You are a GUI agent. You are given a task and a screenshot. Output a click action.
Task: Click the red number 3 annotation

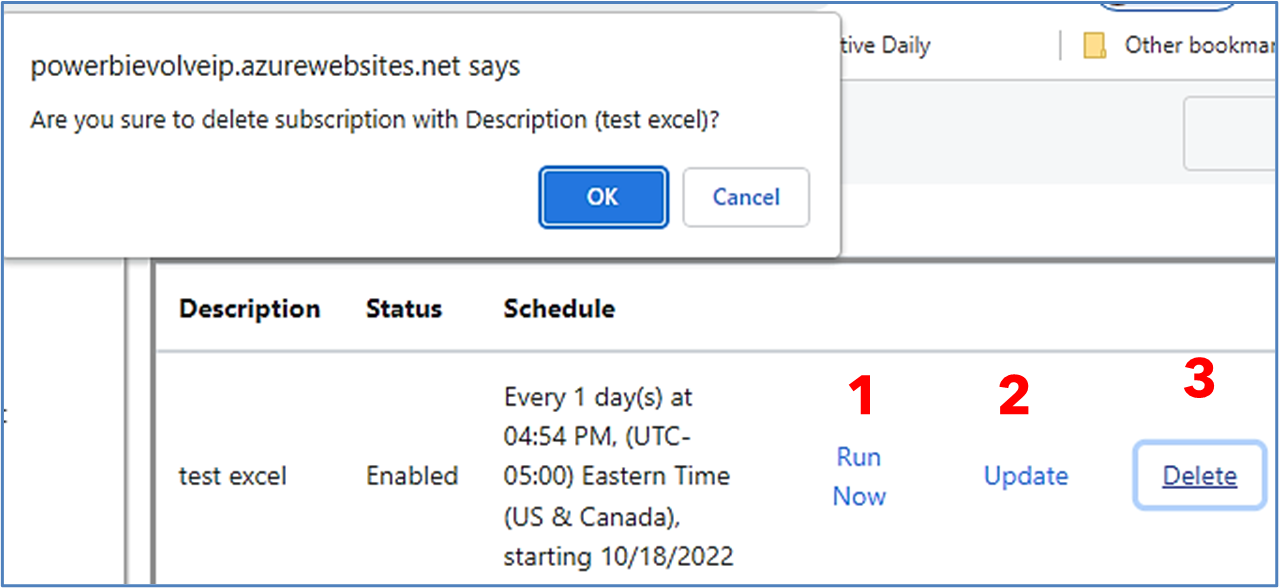[x=1199, y=380]
